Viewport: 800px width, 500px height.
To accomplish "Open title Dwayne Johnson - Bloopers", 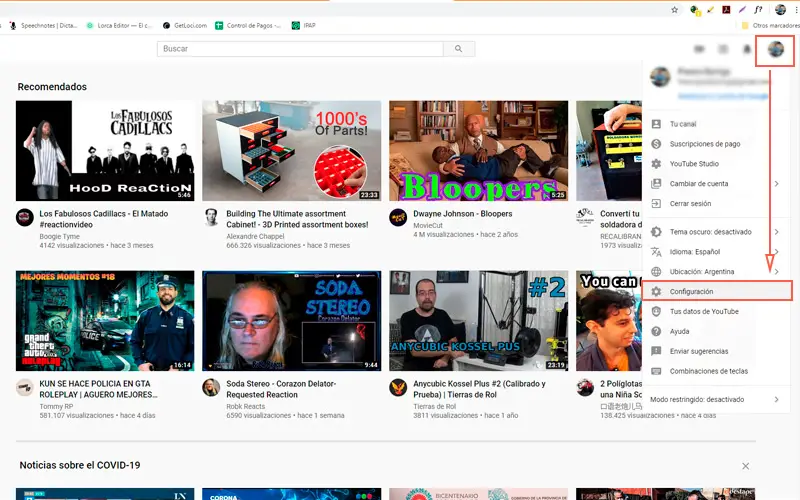I will tap(463, 214).
